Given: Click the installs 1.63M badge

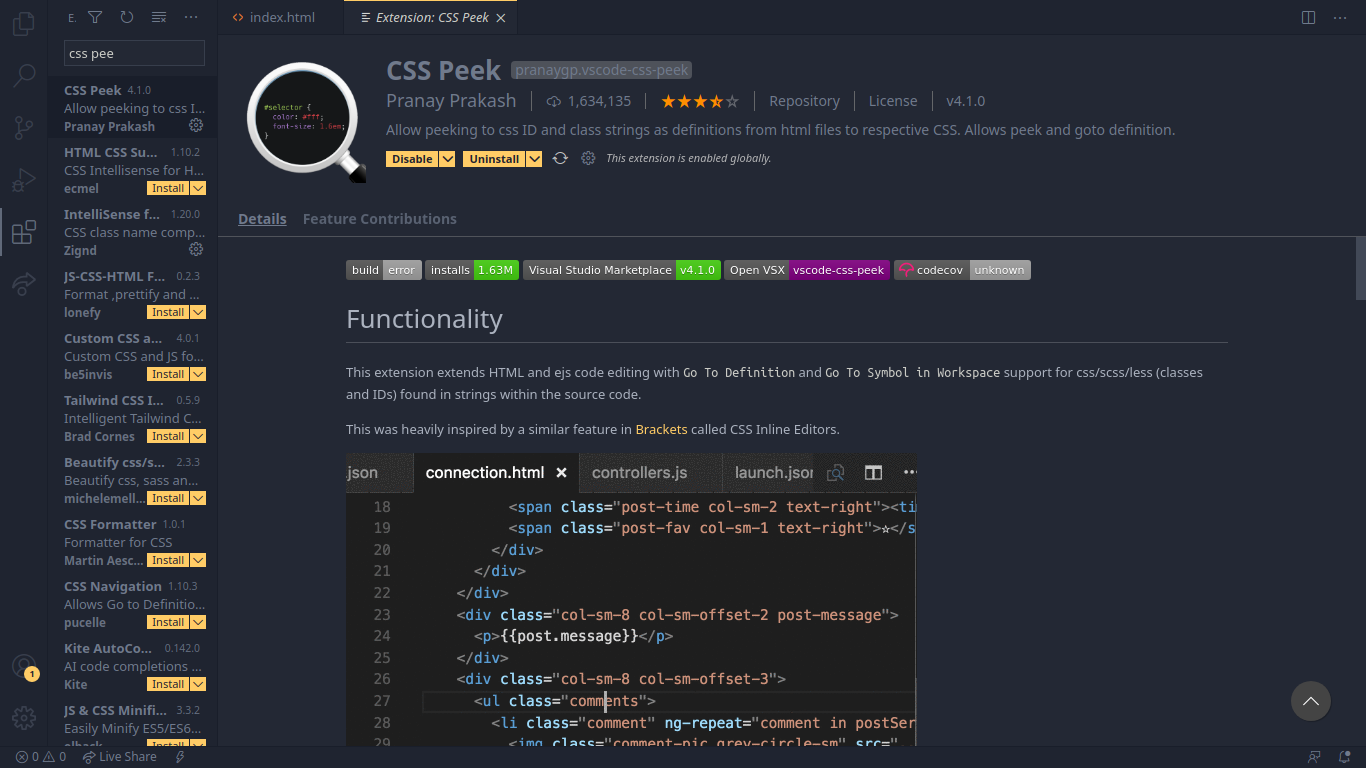Looking at the screenshot, I should [472, 270].
